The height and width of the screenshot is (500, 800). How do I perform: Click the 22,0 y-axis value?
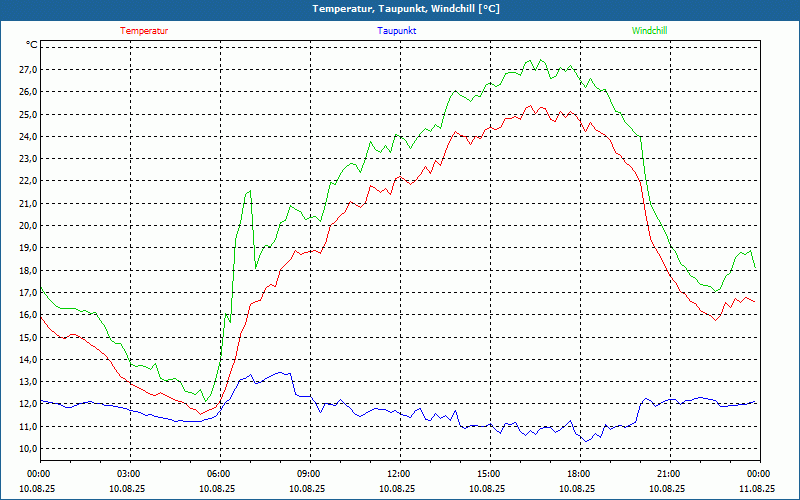pos(29,181)
